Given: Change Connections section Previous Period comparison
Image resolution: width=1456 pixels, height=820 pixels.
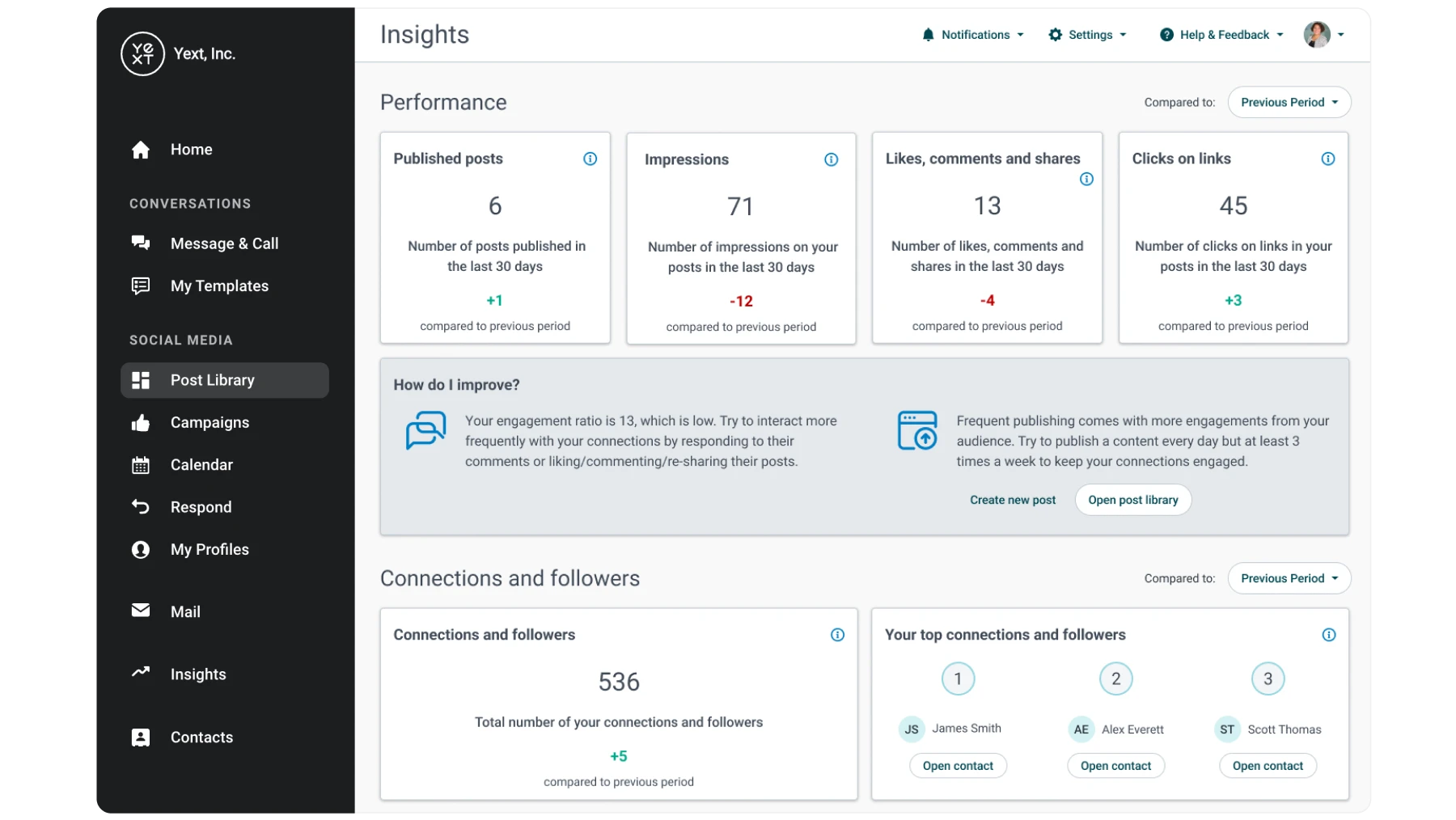Looking at the screenshot, I should [1289, 578].
